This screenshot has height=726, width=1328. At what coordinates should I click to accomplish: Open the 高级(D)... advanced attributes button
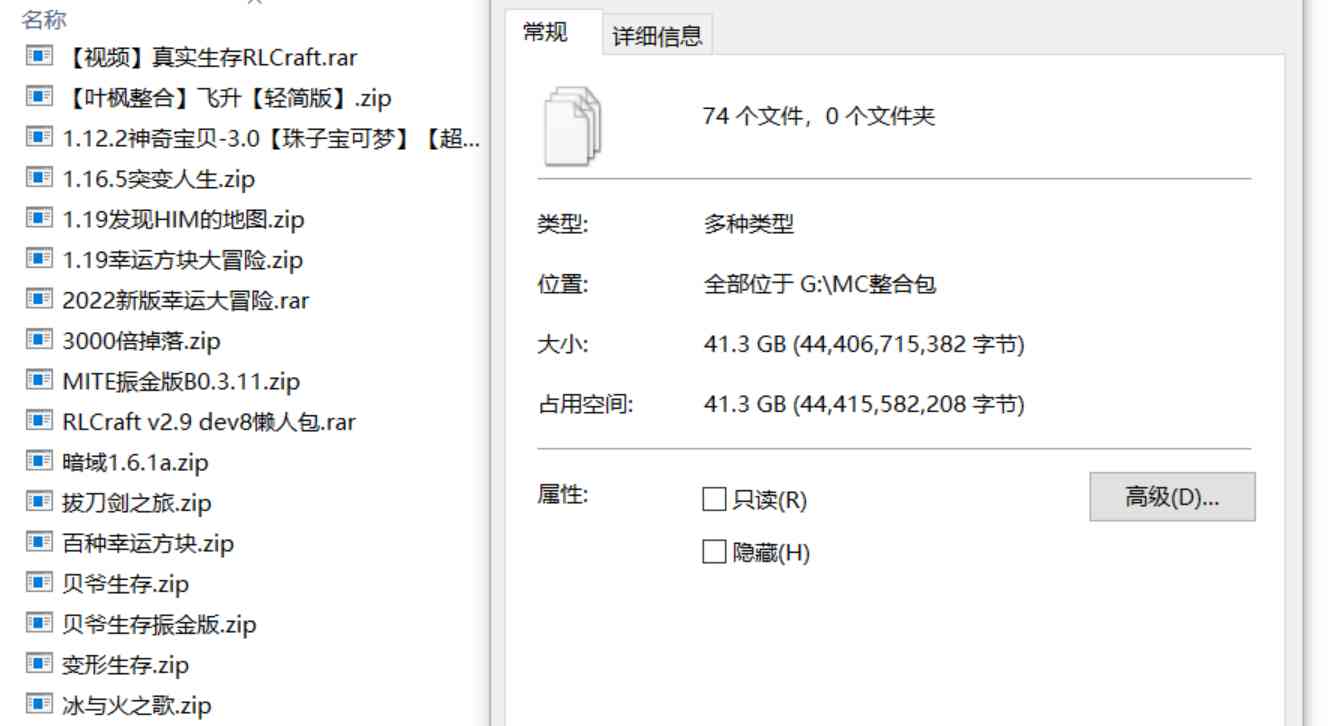point(1172,497)
